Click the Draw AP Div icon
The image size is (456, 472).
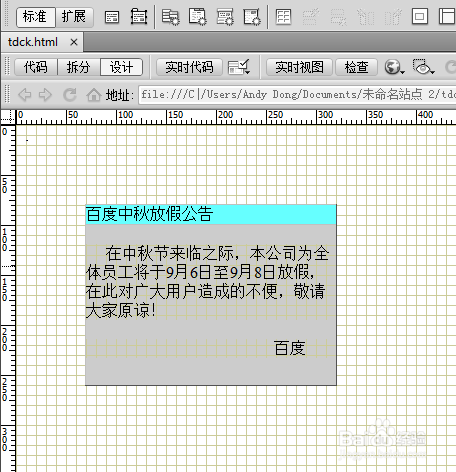click(139, 16)
